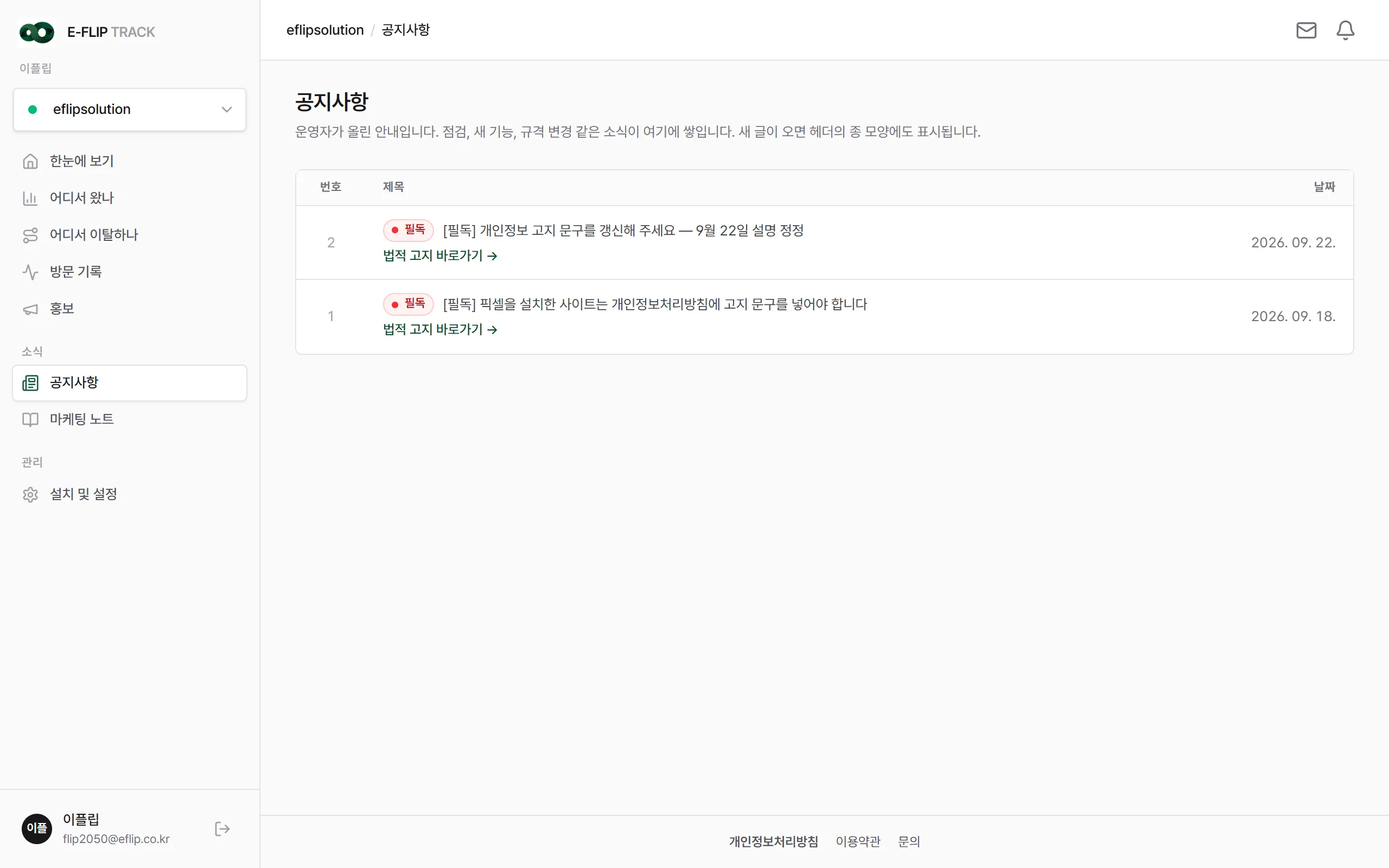Click the chevron arrow in the eflipsolution selector
This screenshot has height=868, width=1389.
[227, 109]
